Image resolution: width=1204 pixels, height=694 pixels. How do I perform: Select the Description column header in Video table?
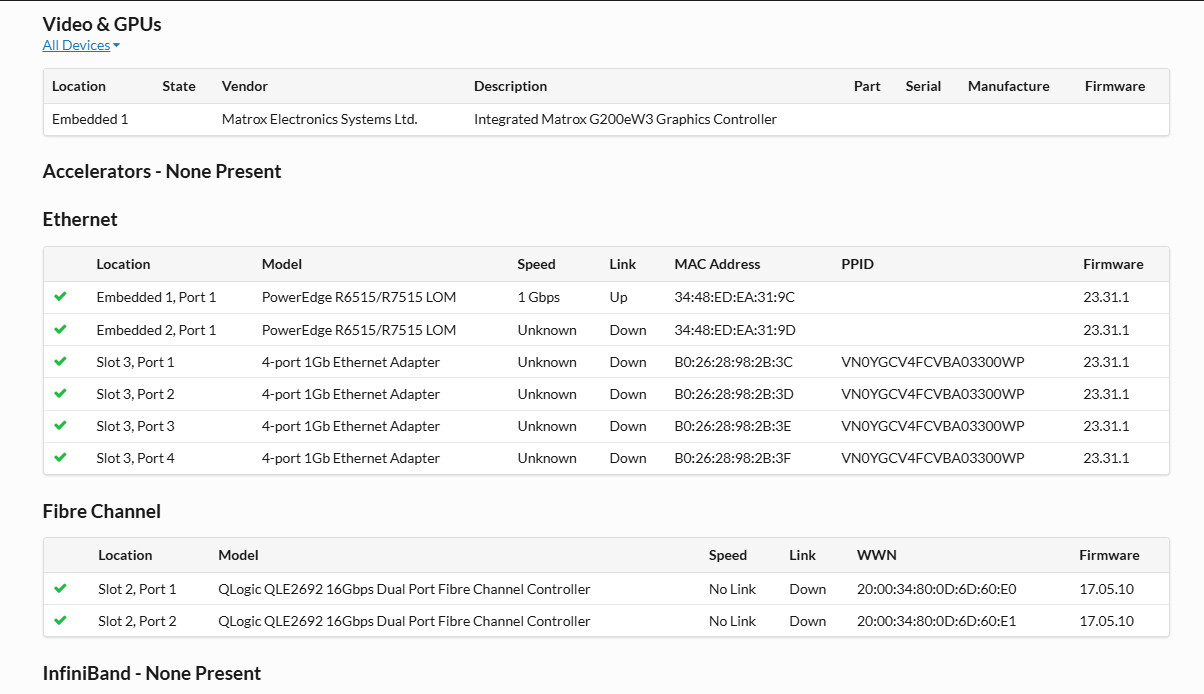[x=510, y=86]
